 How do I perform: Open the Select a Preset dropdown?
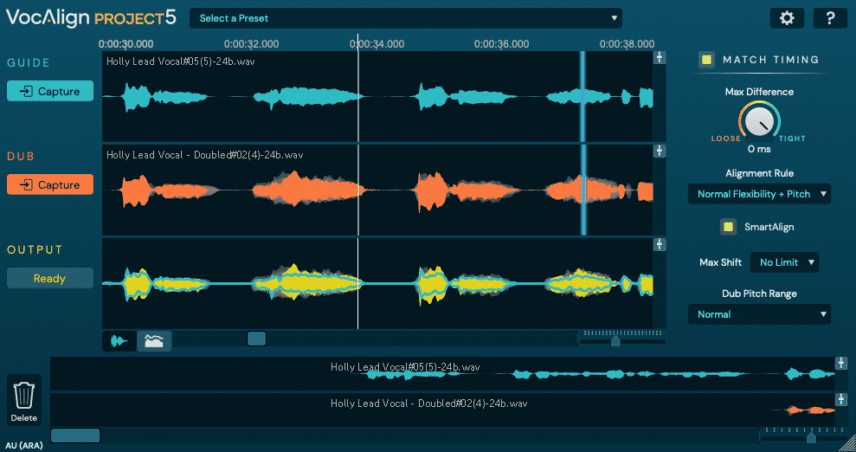coord(406,19)
